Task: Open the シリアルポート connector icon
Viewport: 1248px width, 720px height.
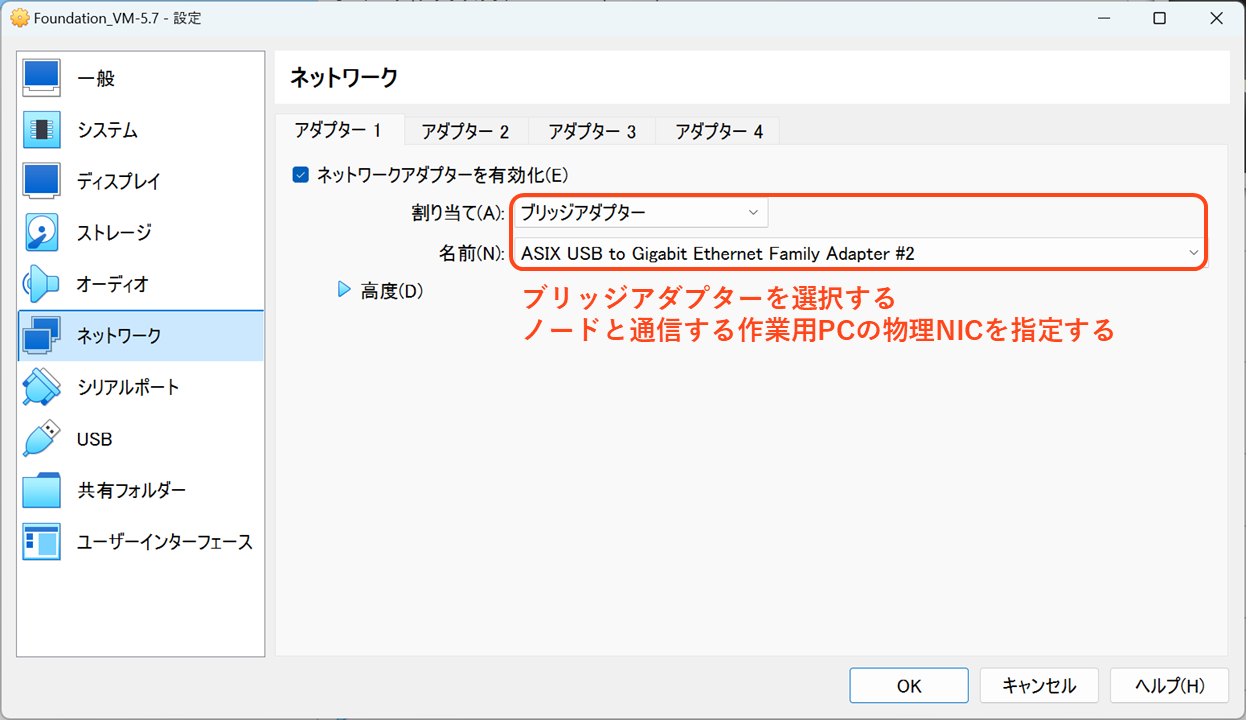Action: 42,387
